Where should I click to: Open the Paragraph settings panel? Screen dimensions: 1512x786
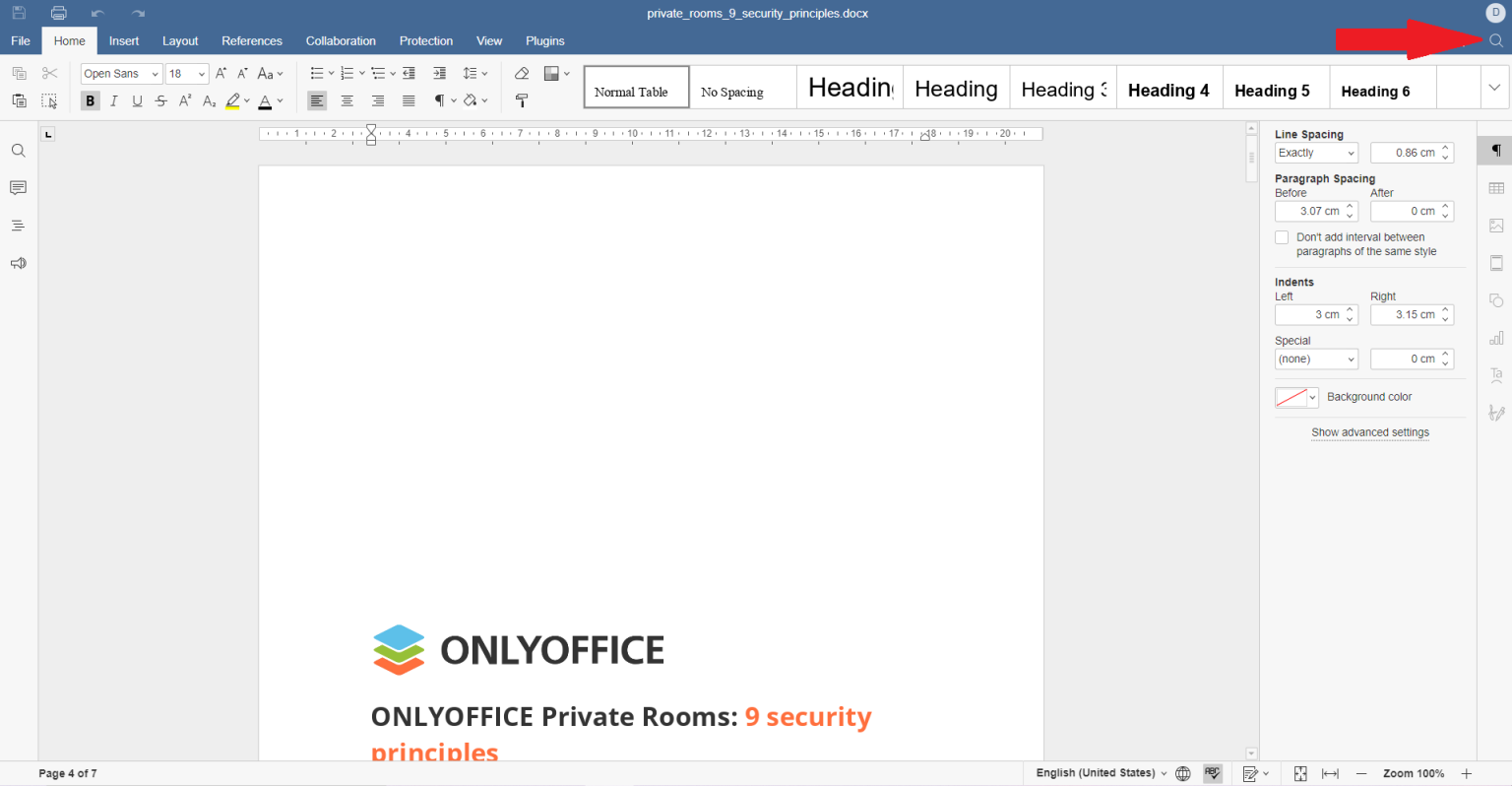(x=1495, y=150)
